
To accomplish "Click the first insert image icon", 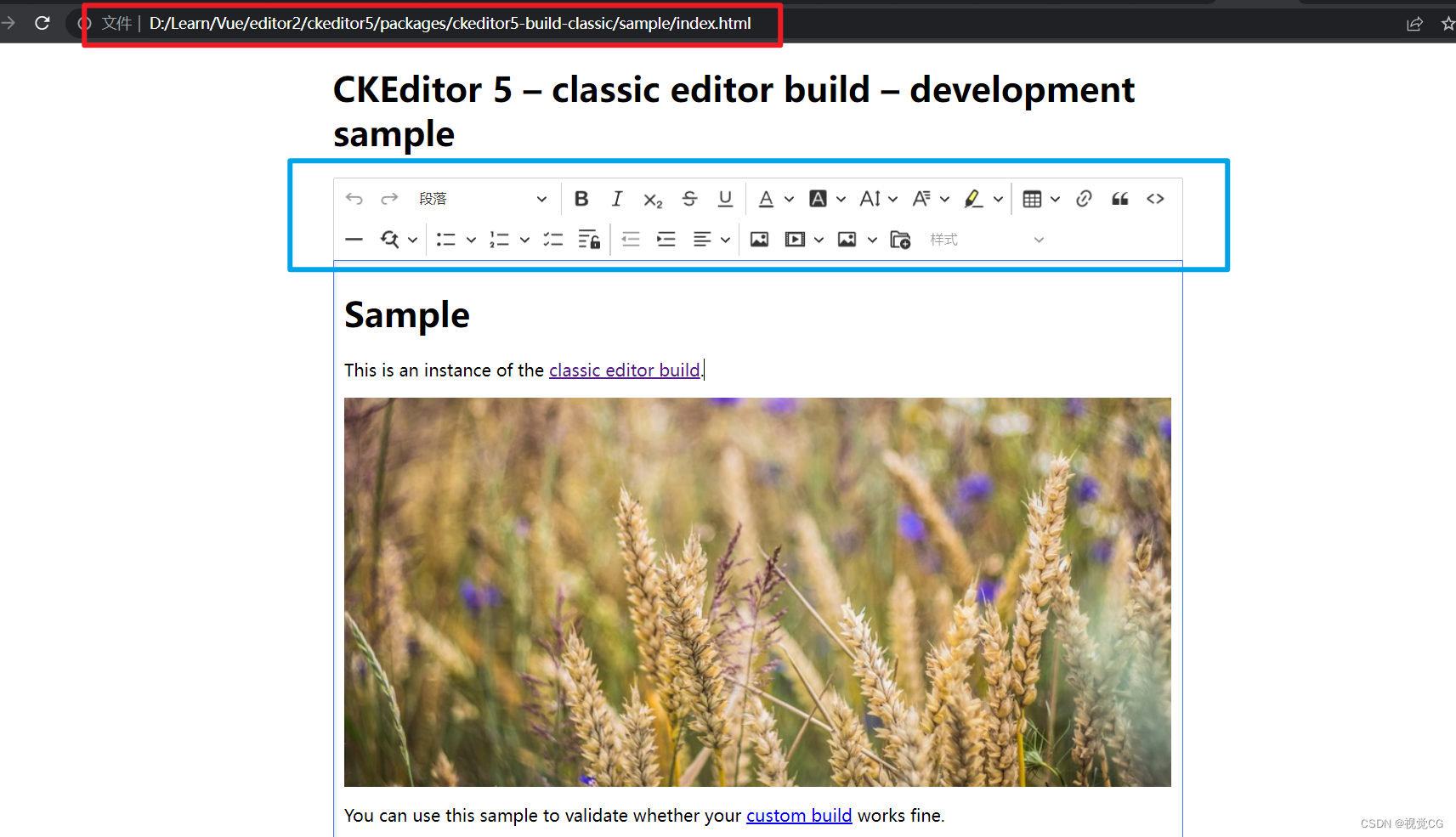I will (759, 240).
